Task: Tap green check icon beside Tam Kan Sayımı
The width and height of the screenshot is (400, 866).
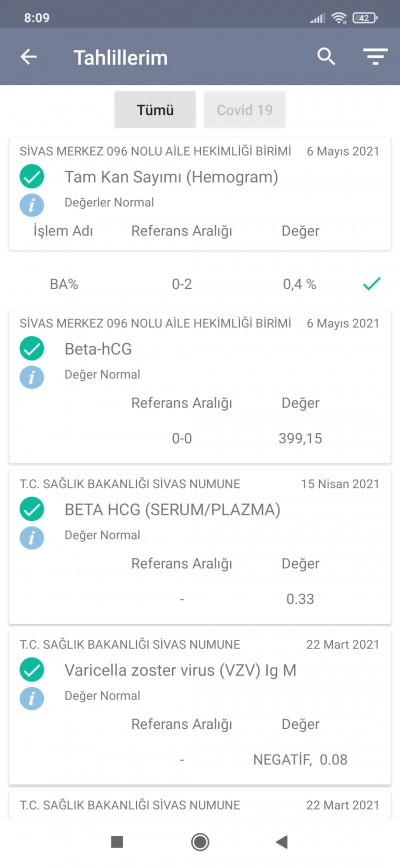Action: click(31, 177)
